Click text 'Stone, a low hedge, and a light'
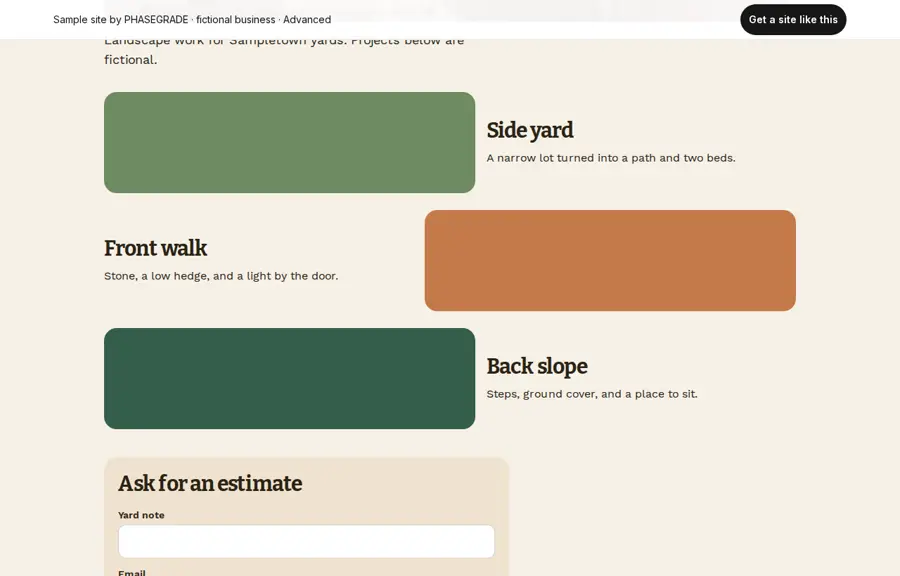Image resolution: width=900 pixels, height=576 pixels. coord(188,276)
